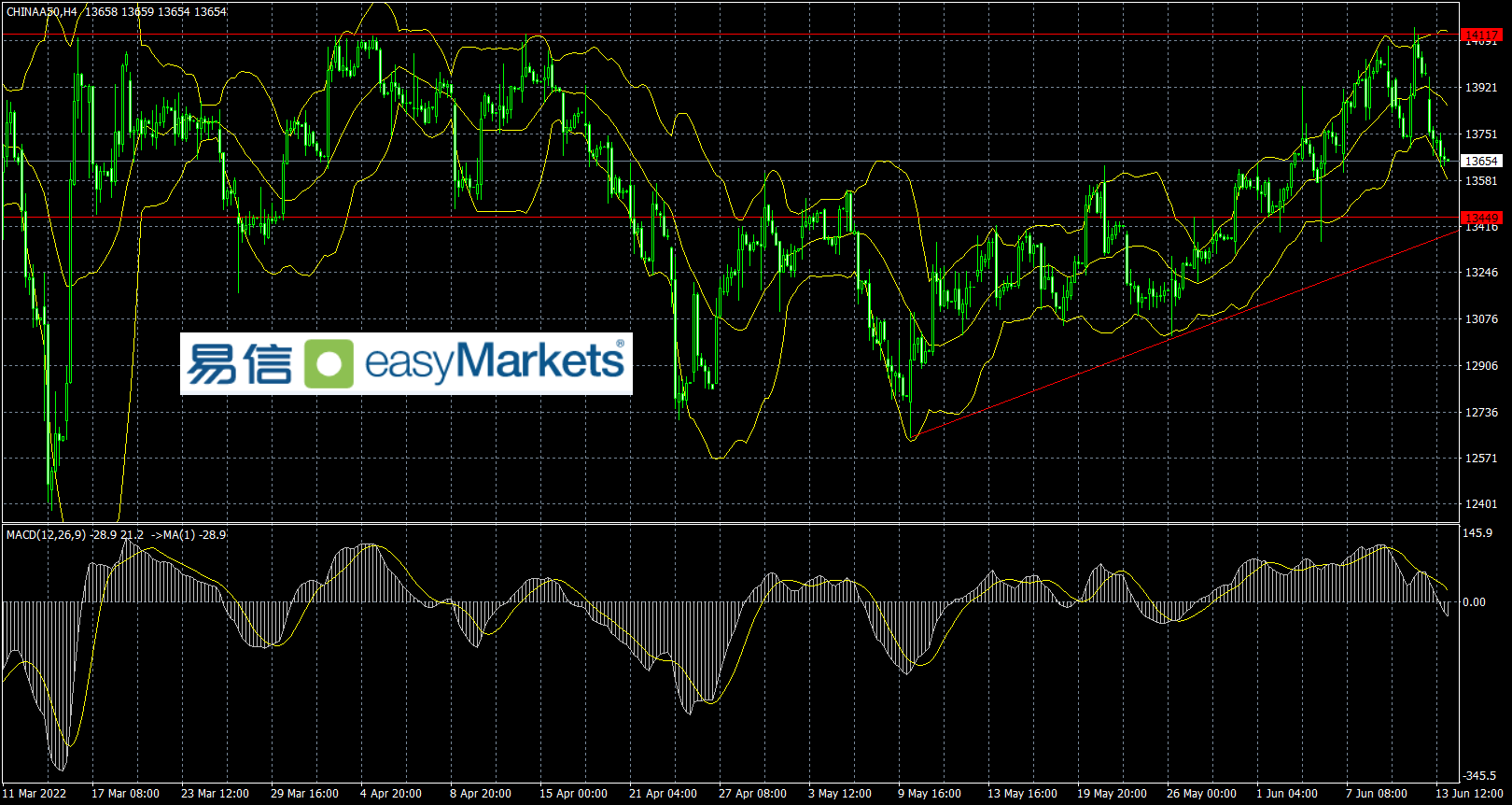Click the 21 Apr 04:00 time label

click(663, 794)
